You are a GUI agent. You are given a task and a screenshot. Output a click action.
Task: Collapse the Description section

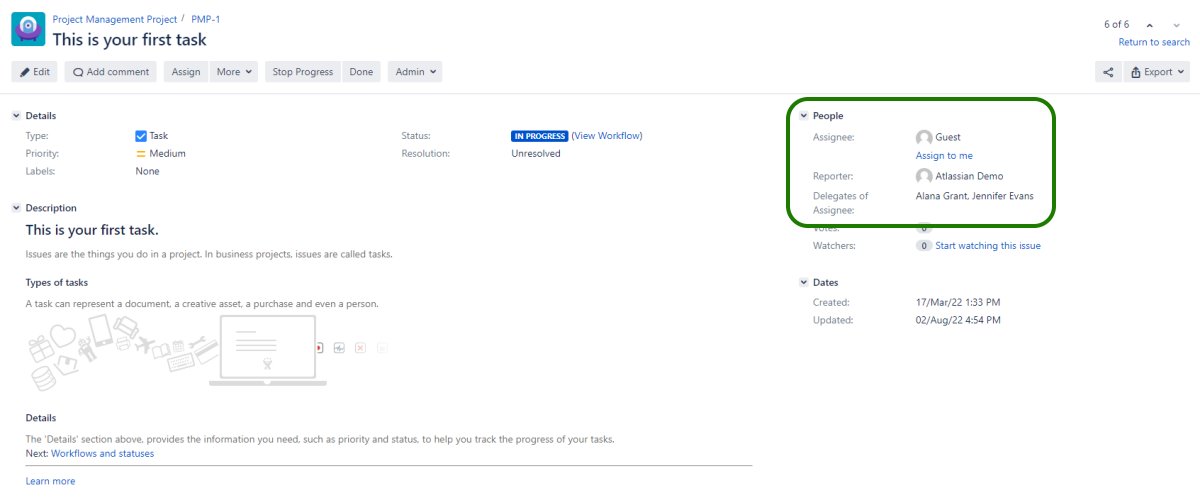[16, 208]
